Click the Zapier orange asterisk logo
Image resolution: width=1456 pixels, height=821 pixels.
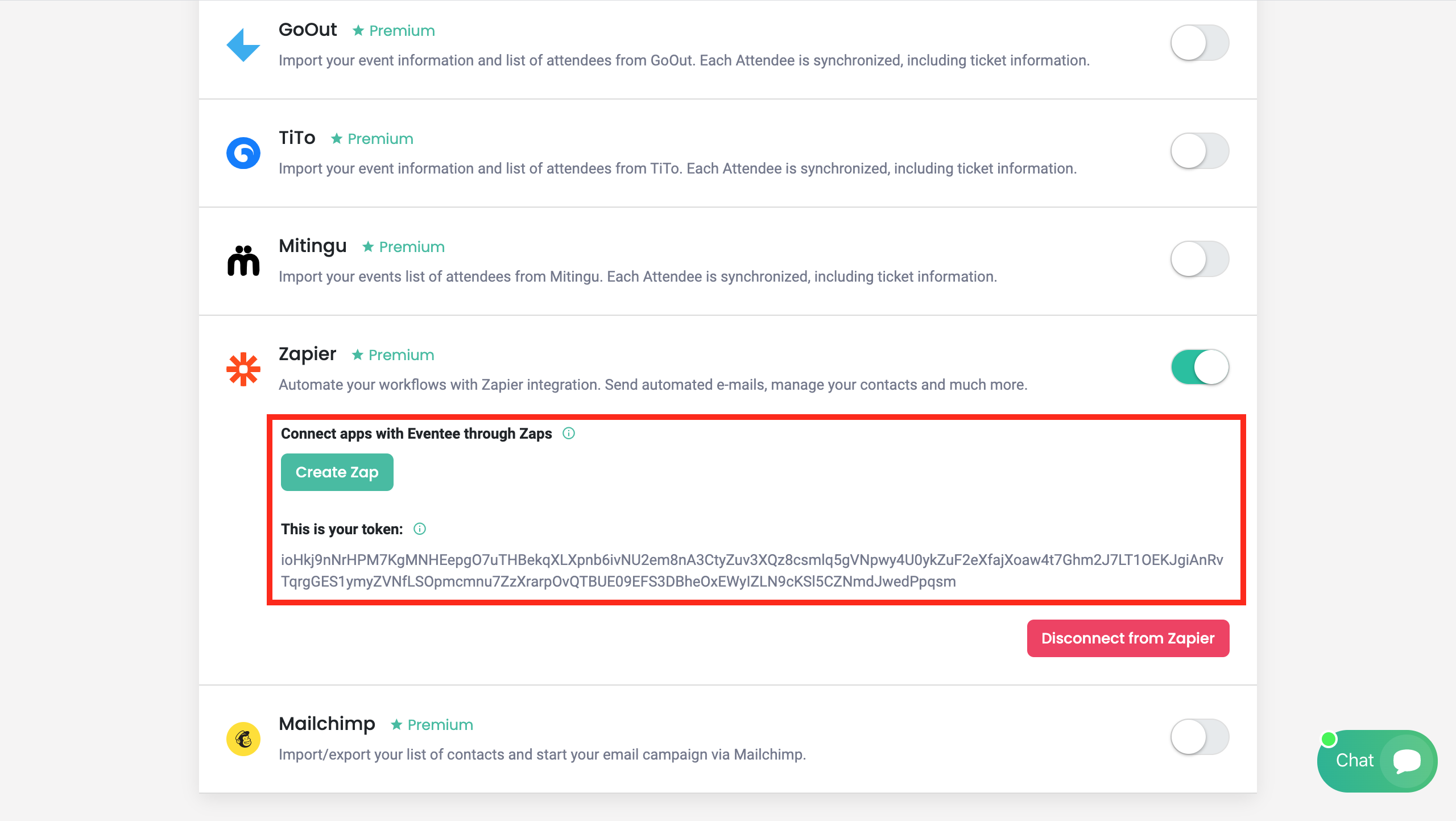pyautogui.click(x=243, y=369)
